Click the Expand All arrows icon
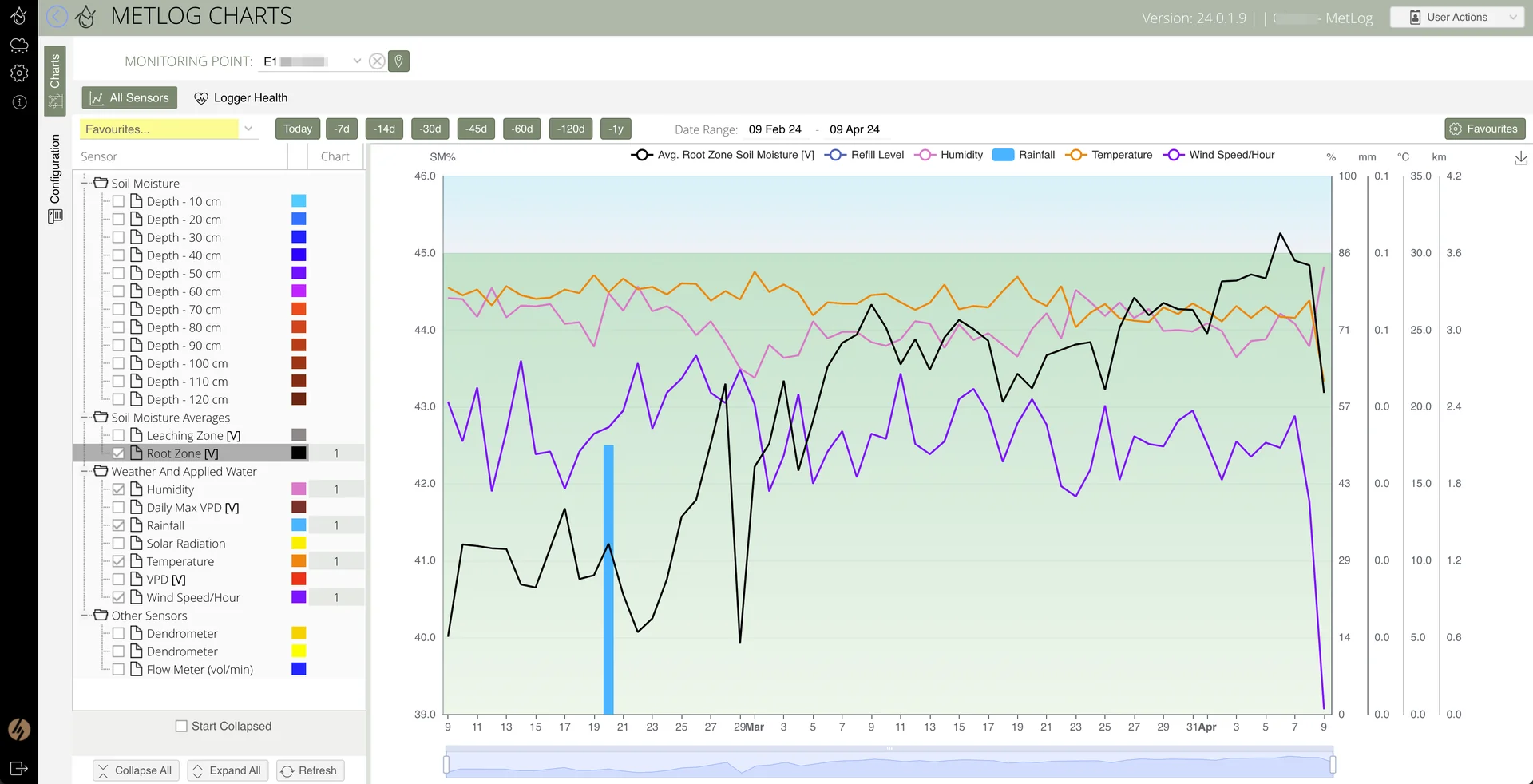1533x784 pixels. click(198, 771)
